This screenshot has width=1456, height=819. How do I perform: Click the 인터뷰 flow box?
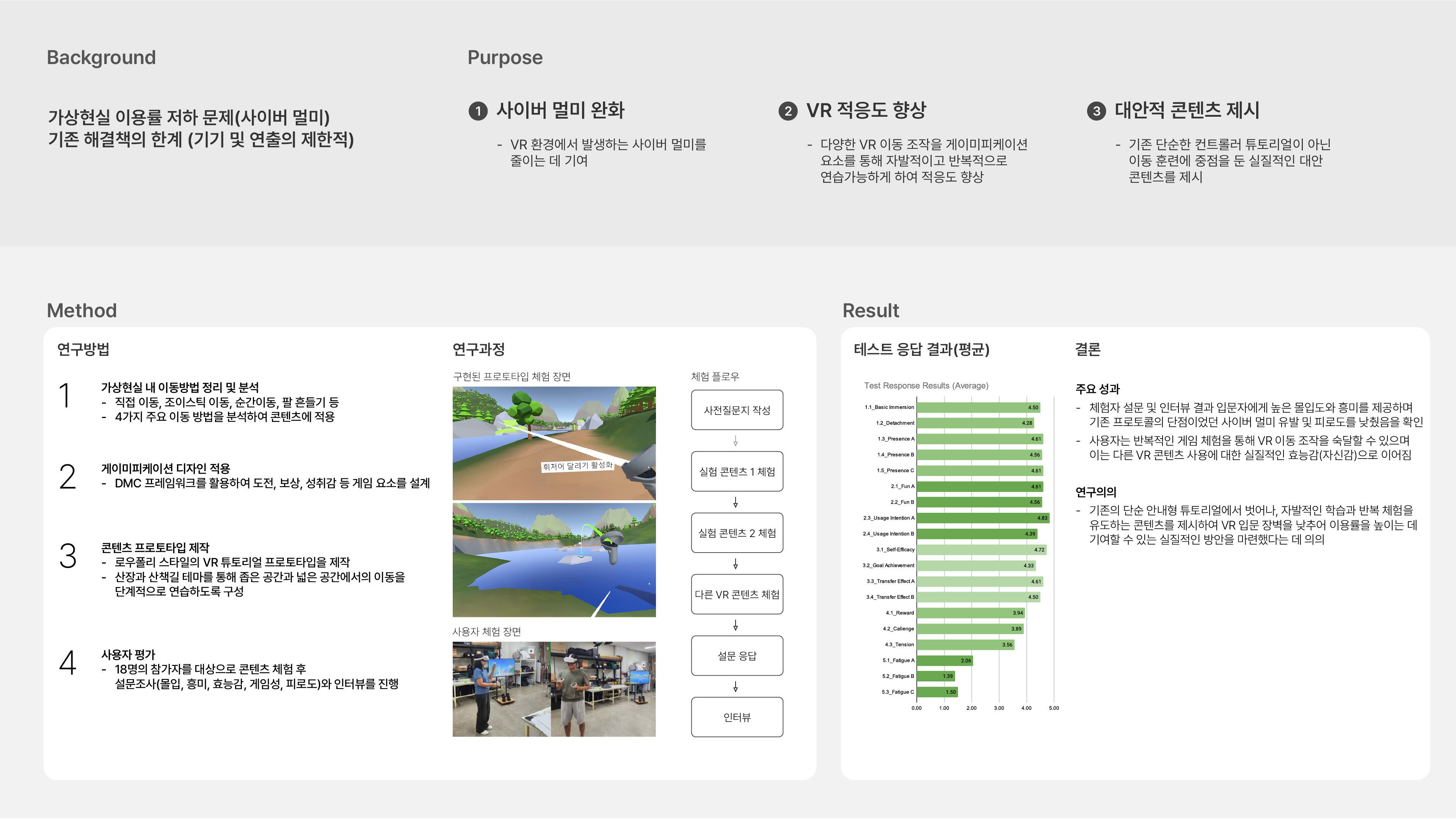tap(736, 717)
